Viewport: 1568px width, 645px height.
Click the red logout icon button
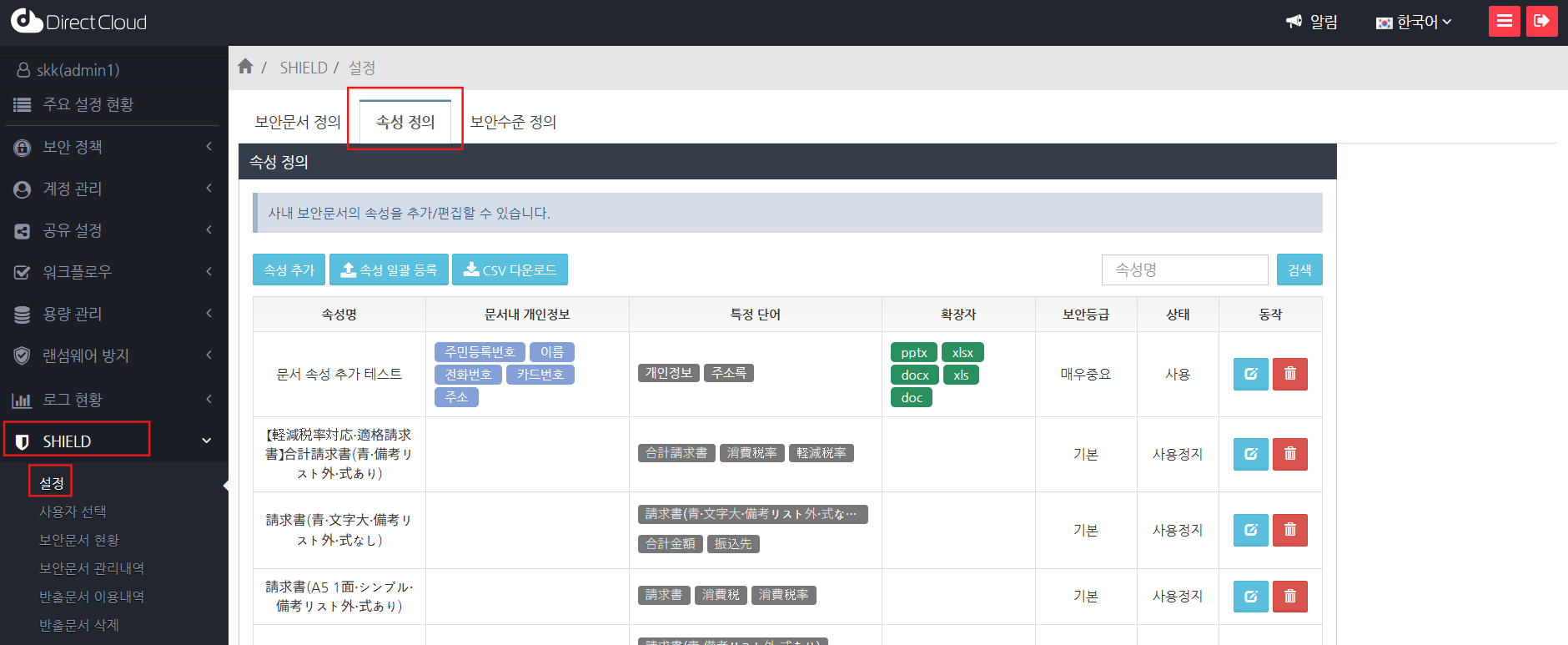click(1542, 21)
